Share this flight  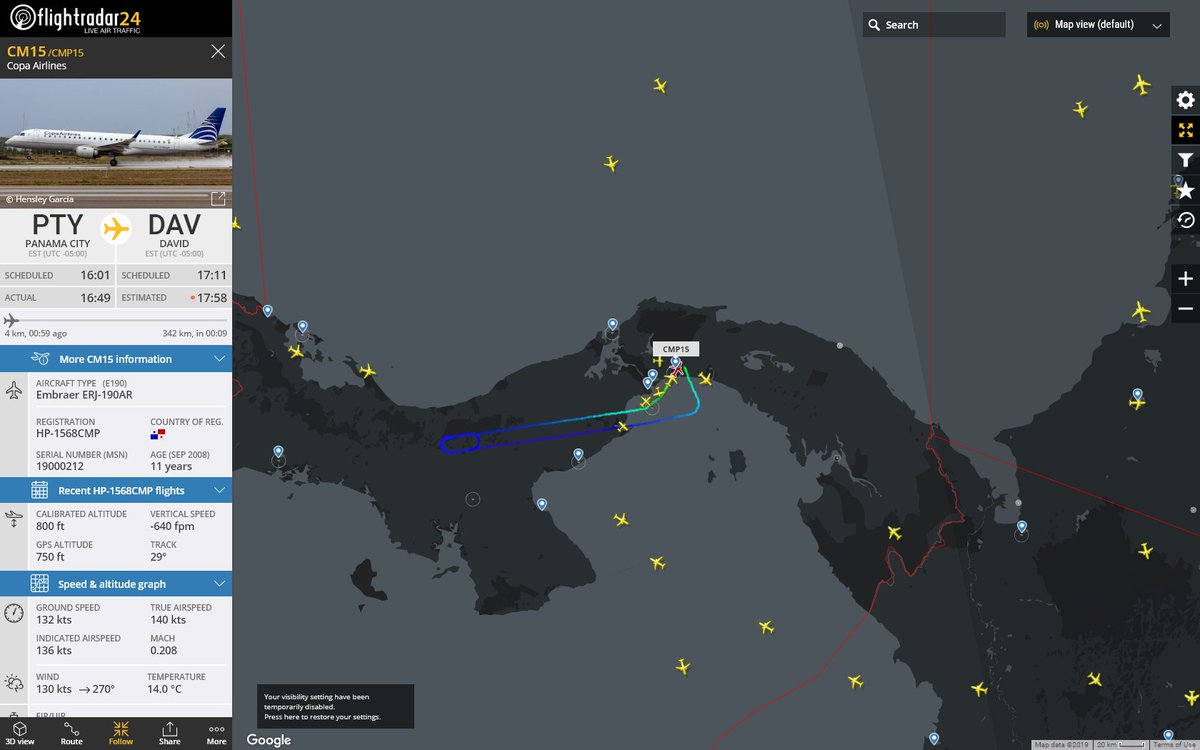click(x=170, y=733)
